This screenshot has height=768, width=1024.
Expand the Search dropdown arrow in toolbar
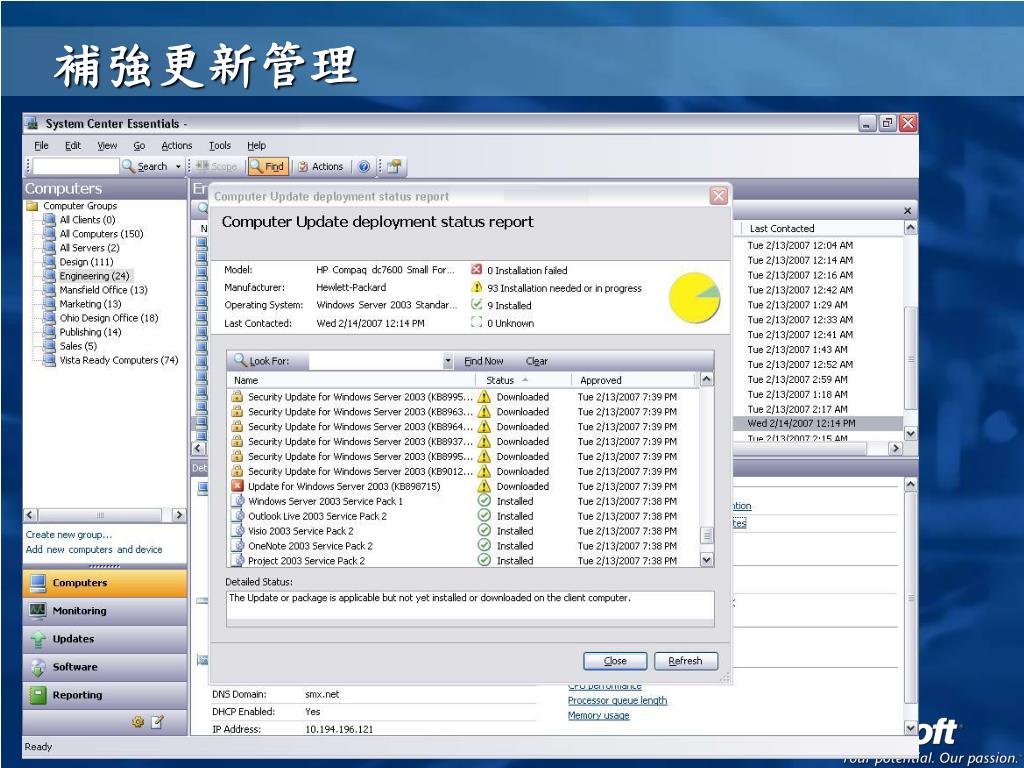tap(178, 167)
